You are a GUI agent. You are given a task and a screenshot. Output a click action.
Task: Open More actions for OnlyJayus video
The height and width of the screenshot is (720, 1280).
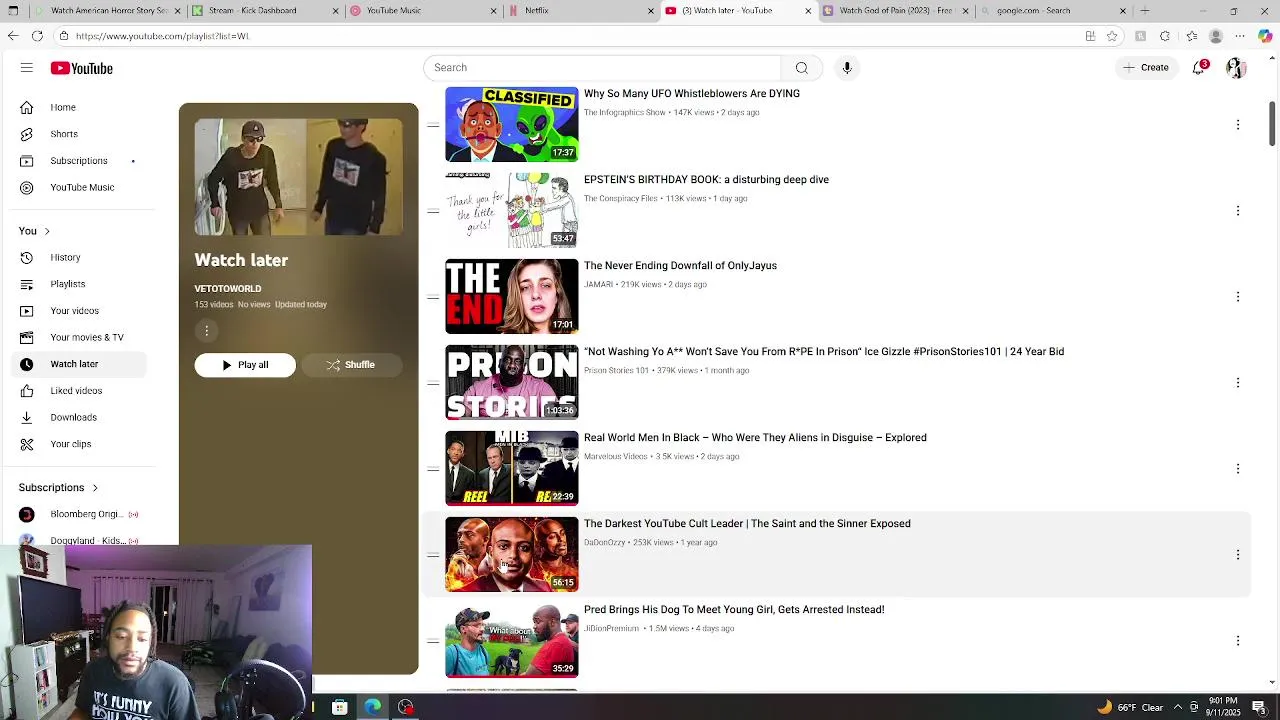coord(1238,297)
